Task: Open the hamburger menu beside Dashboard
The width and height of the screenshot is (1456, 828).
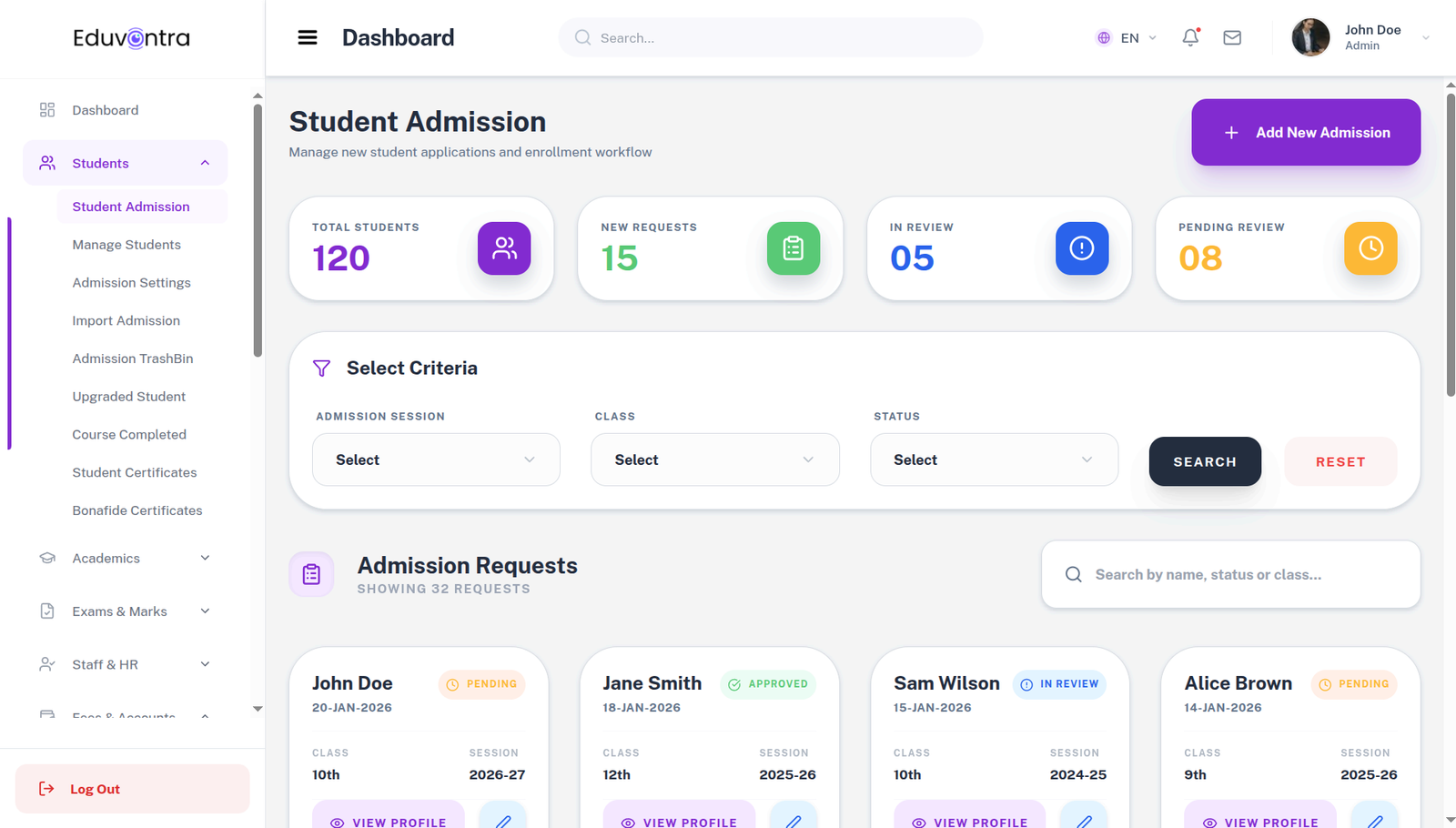Action: pyautogui.click(x=308, y=37)
